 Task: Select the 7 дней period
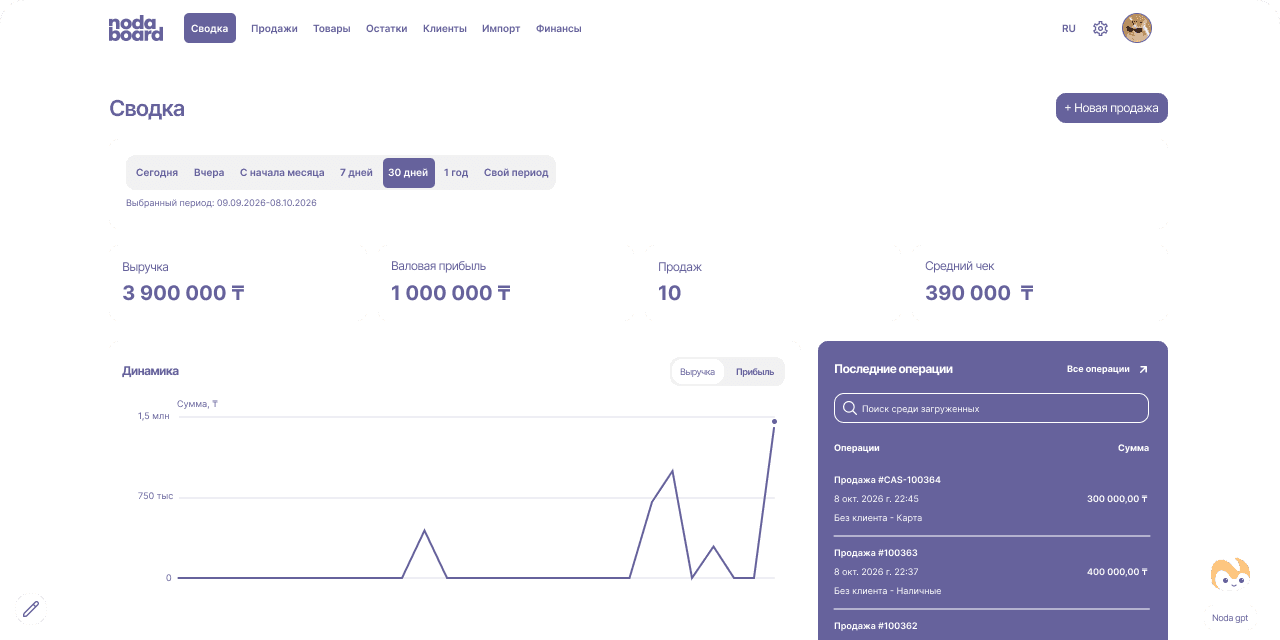(356, 173)
